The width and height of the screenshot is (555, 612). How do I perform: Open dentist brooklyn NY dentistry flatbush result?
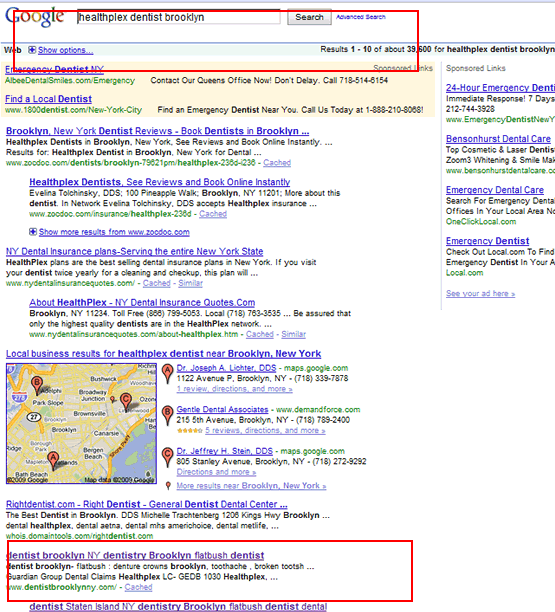click(135, 555)
